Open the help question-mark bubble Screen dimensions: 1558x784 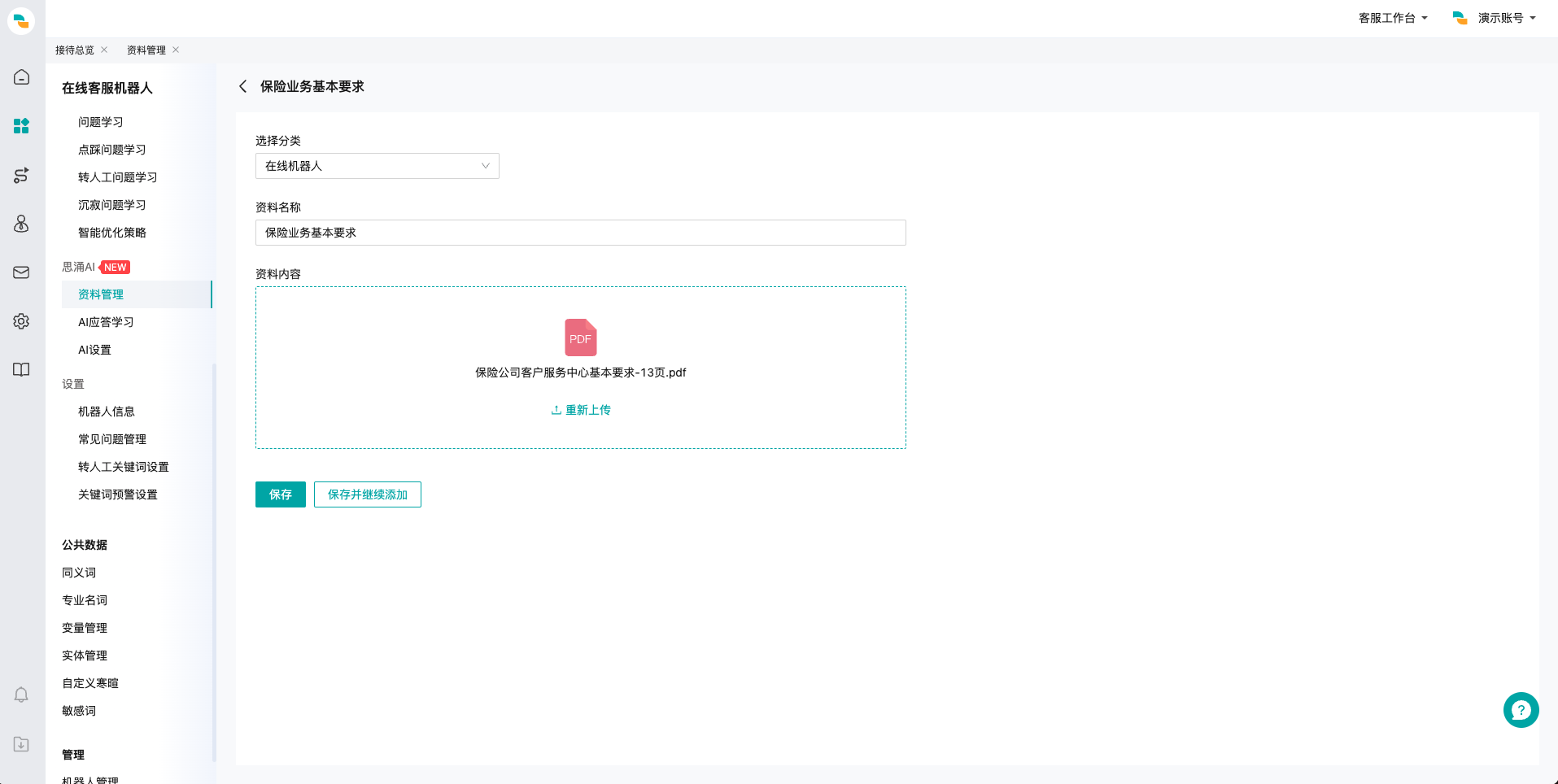[x=1521, y=710]
